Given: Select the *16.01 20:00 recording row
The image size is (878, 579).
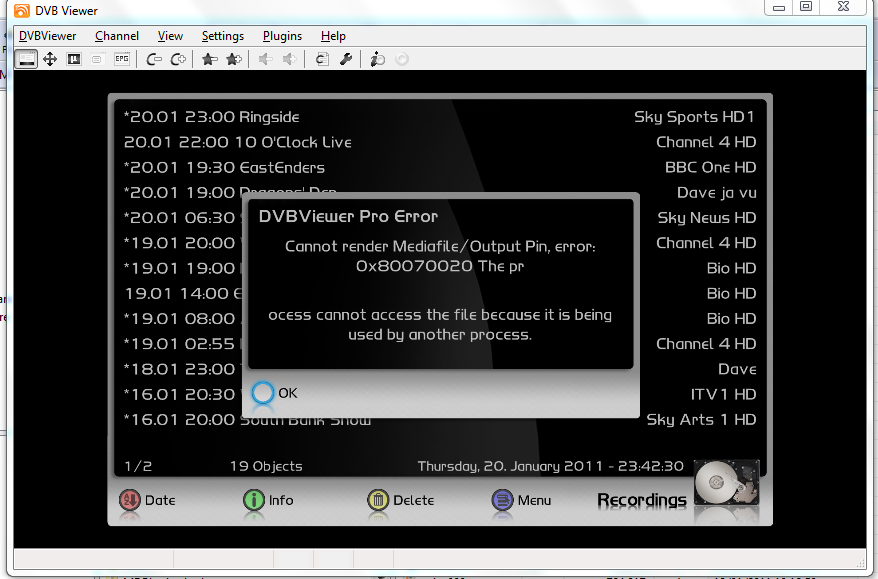Looking at the screenshot, I should (x=440, y=419).
